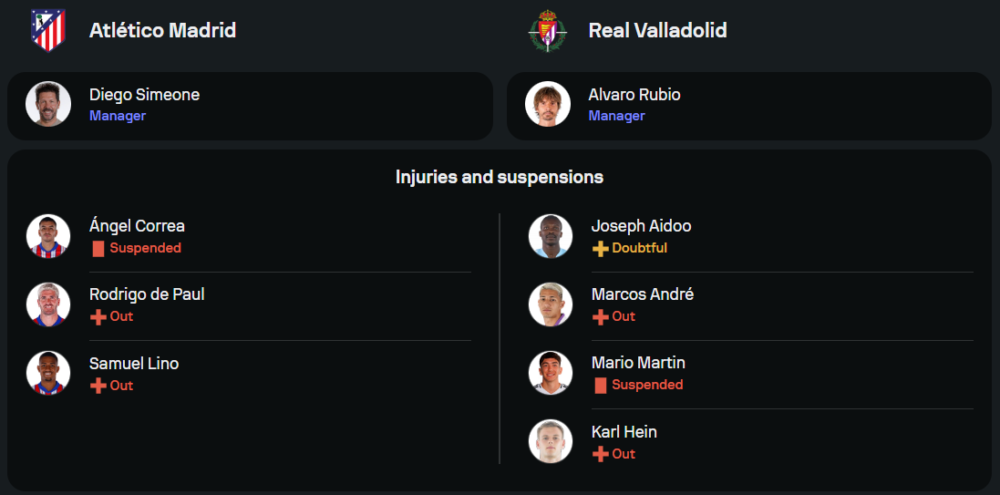
Task: Open Mario Martin's player name link
Action: (x=638, y=363)
